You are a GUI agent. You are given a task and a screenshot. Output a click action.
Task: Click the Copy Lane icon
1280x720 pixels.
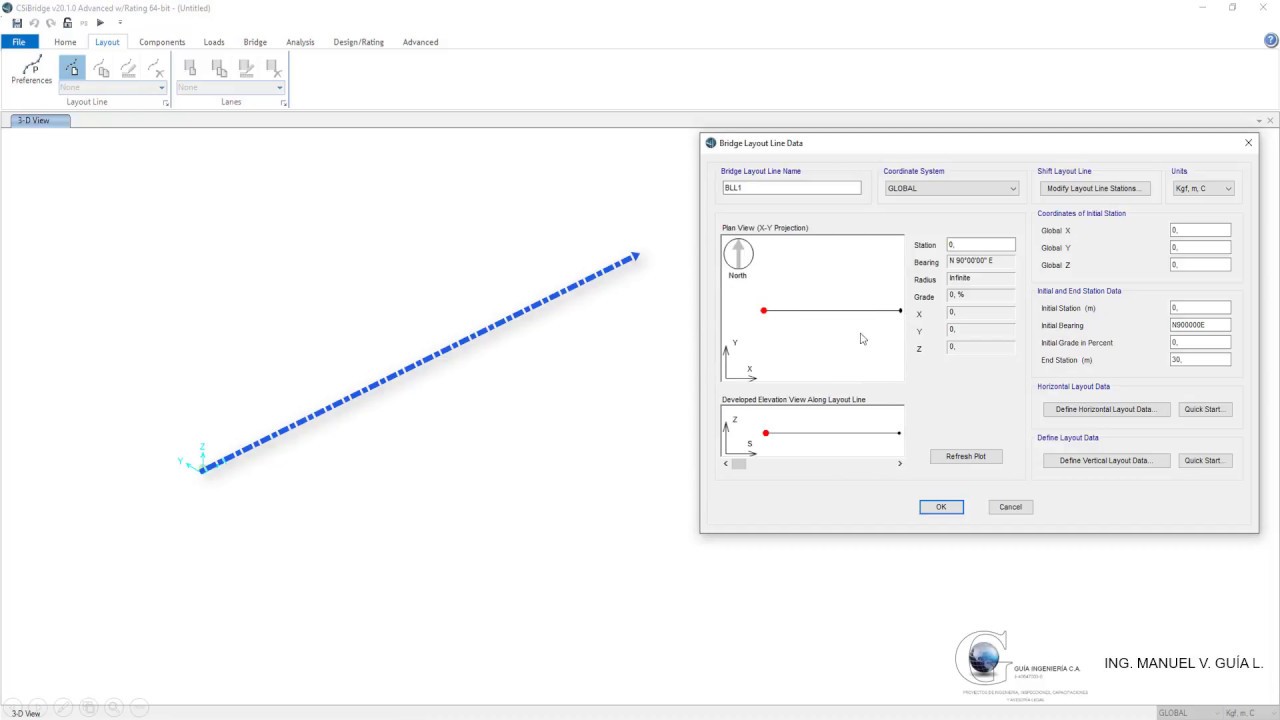pyautogui.click(x=218, y=67)
